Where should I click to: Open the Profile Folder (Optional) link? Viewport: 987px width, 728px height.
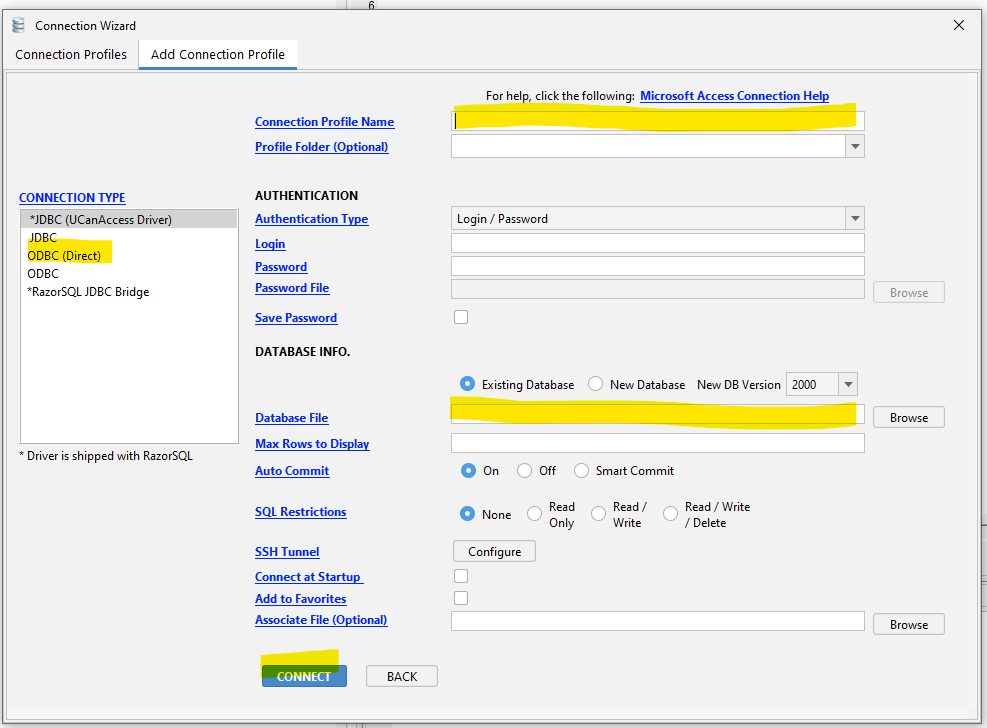[322, 147]
